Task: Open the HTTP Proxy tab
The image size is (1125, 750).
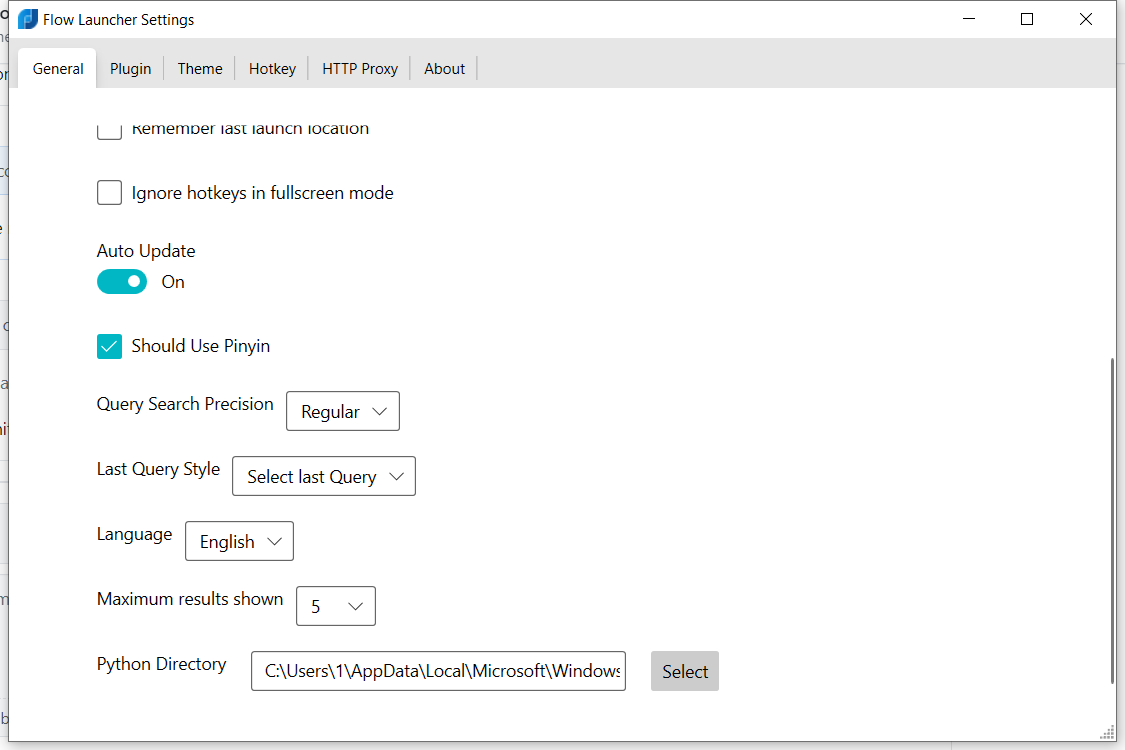Action: click(x=359, y=69)
